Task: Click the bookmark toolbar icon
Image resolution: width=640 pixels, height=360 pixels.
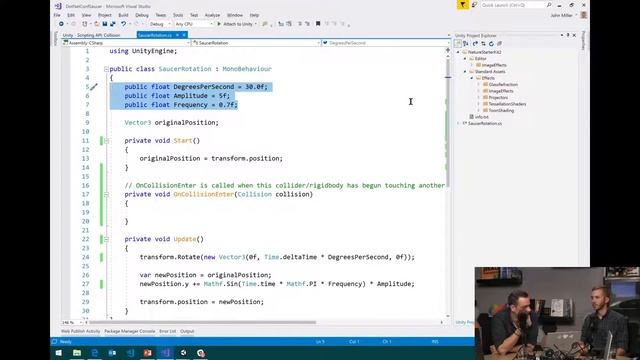Action: coord(318,24)
